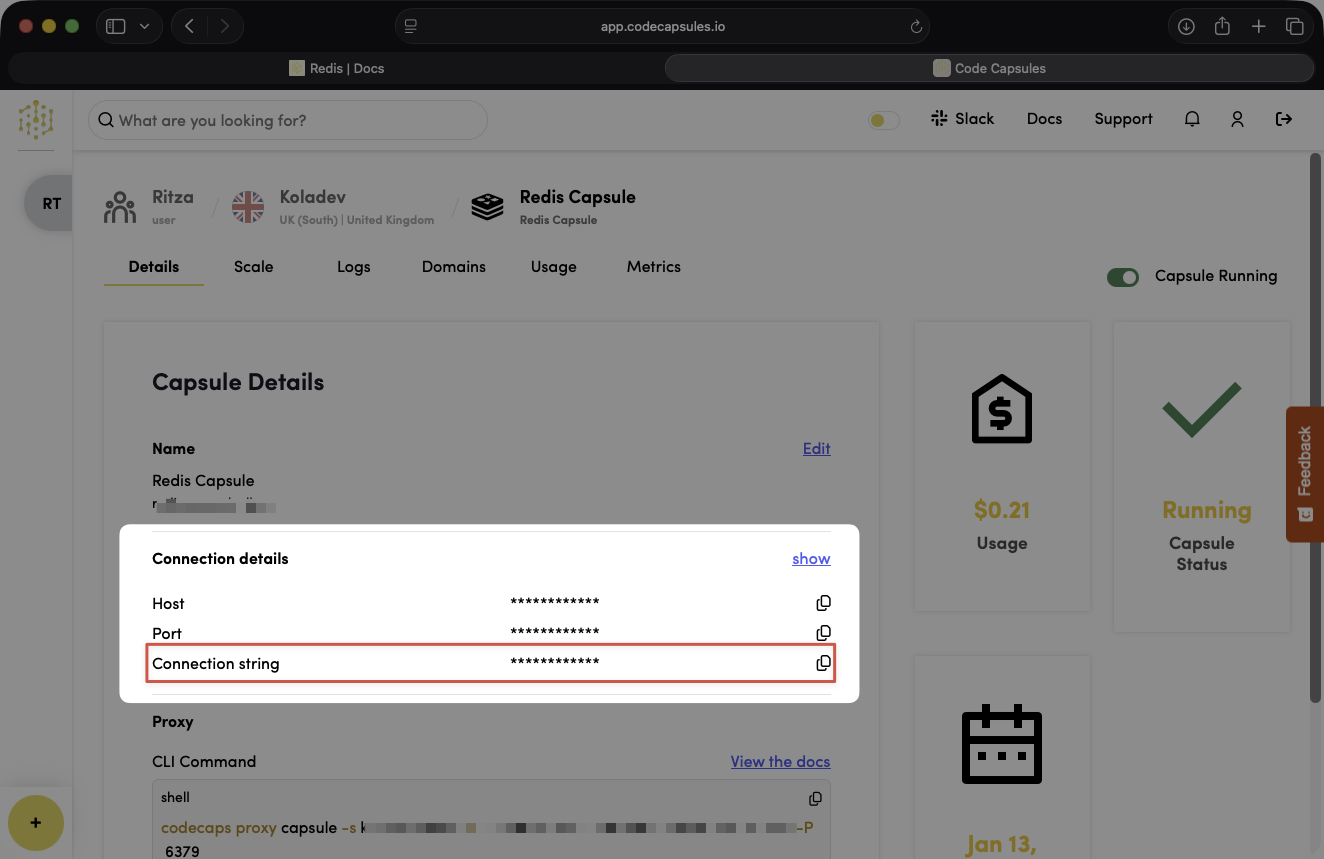Copy the Host value

pyautogui.click(x=823, y=603)
